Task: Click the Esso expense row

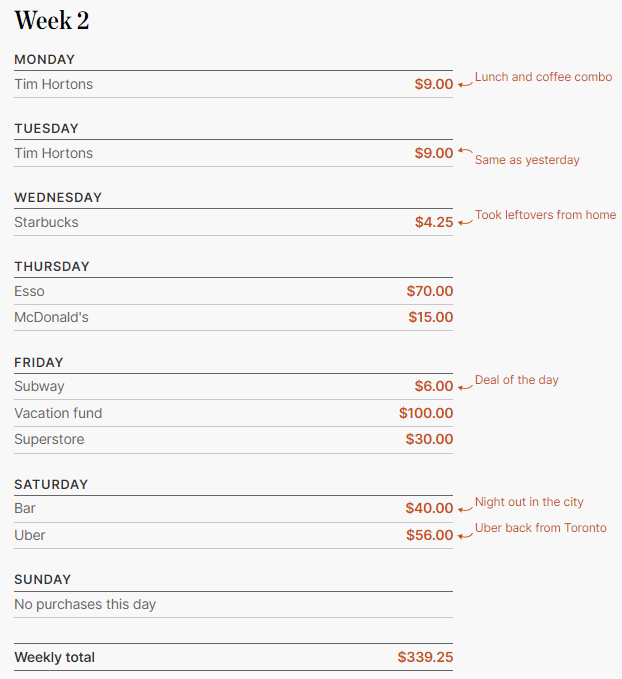Action: pyautogui.click(x=233, y=291)
